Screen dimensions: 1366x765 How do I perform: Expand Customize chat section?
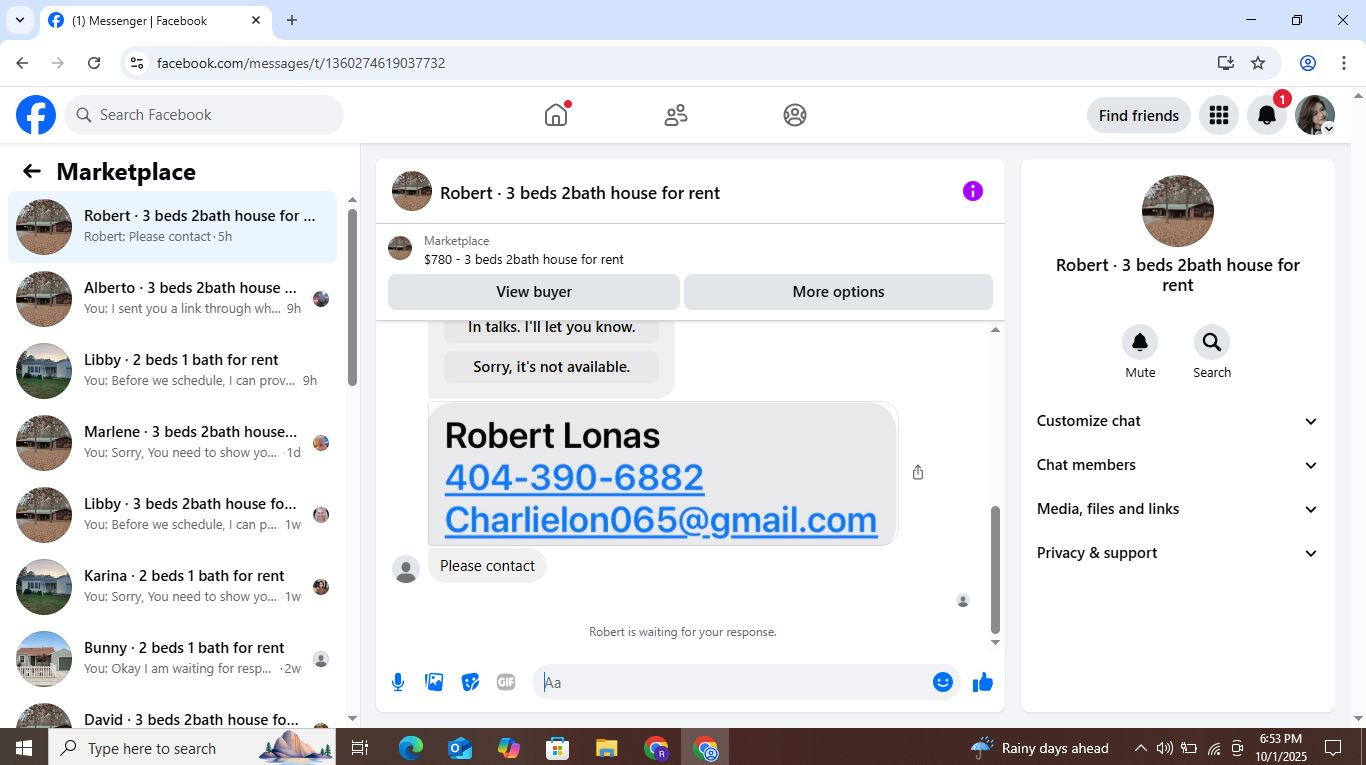tap(1178, 421)
